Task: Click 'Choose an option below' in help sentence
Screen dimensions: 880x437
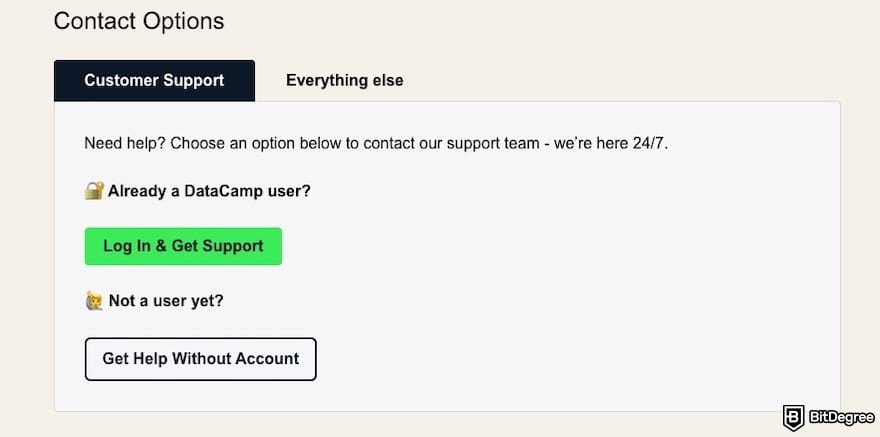Action: click(x=255, y=144)
